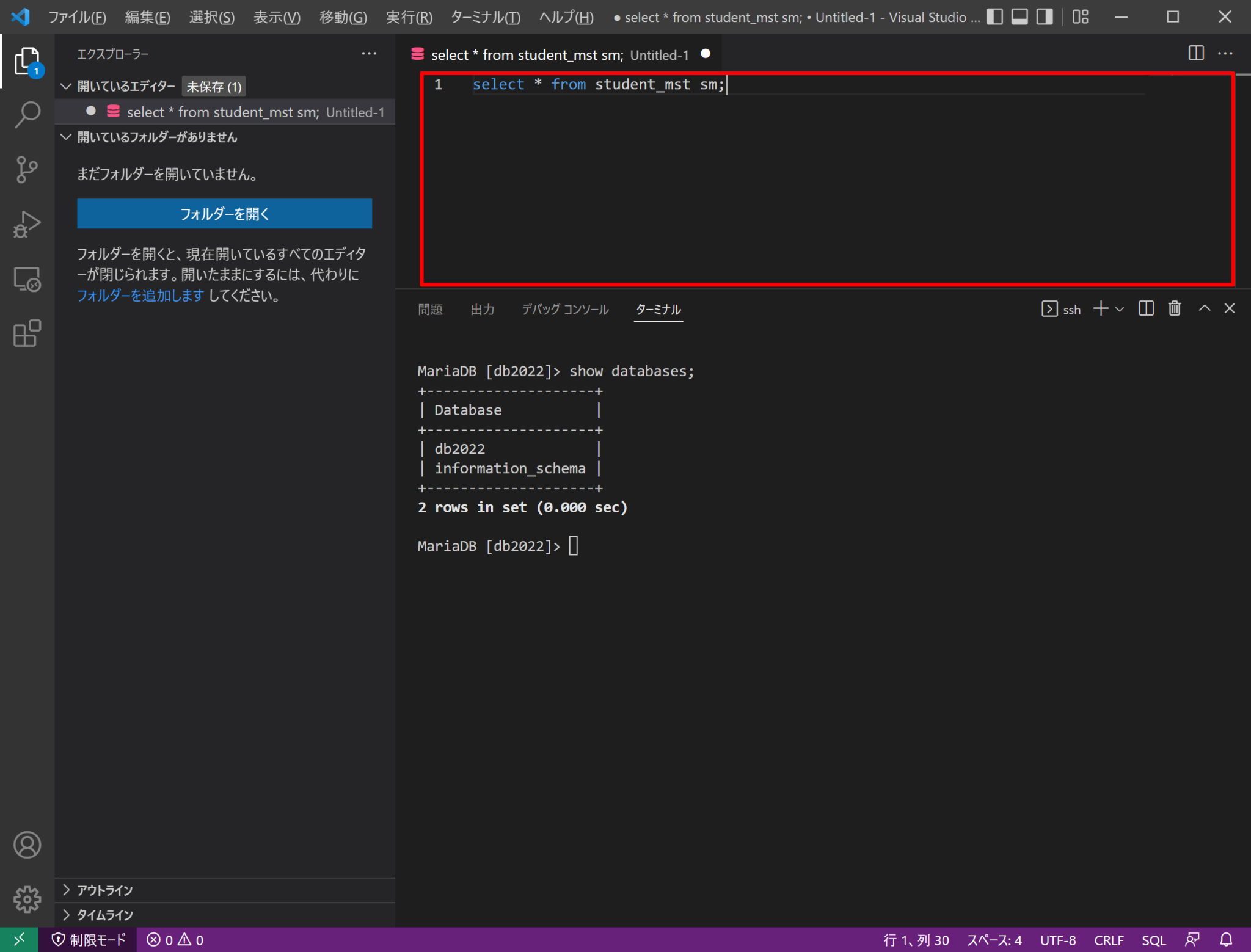The width and height of the screenshot is (1251, 952).
Task: Open the Search view icon
Action: (x=27, y=114)
